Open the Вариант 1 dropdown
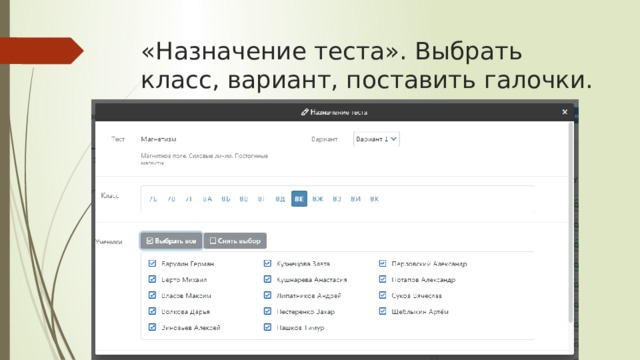This screenshot has height=360, width=640. (376, 139)
